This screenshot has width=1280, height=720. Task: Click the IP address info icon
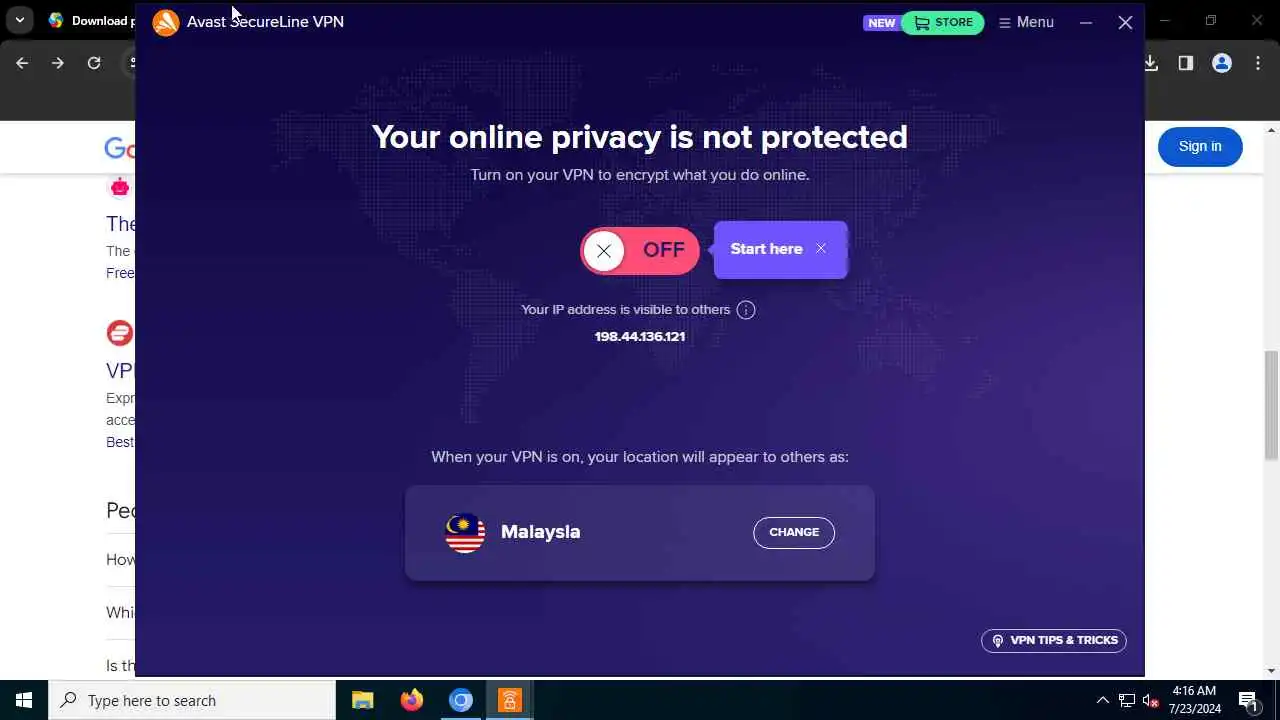pyautogui.click(x=746, y=310)
